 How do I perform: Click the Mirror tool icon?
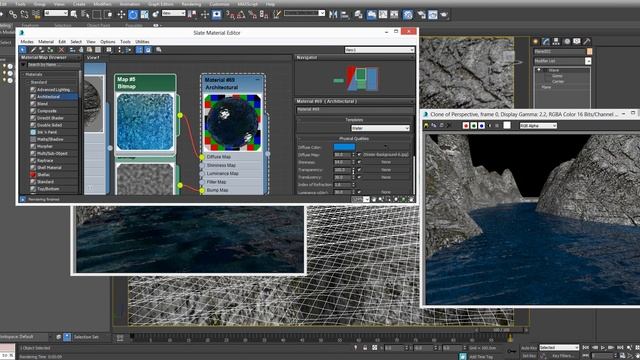coord(333,15)
